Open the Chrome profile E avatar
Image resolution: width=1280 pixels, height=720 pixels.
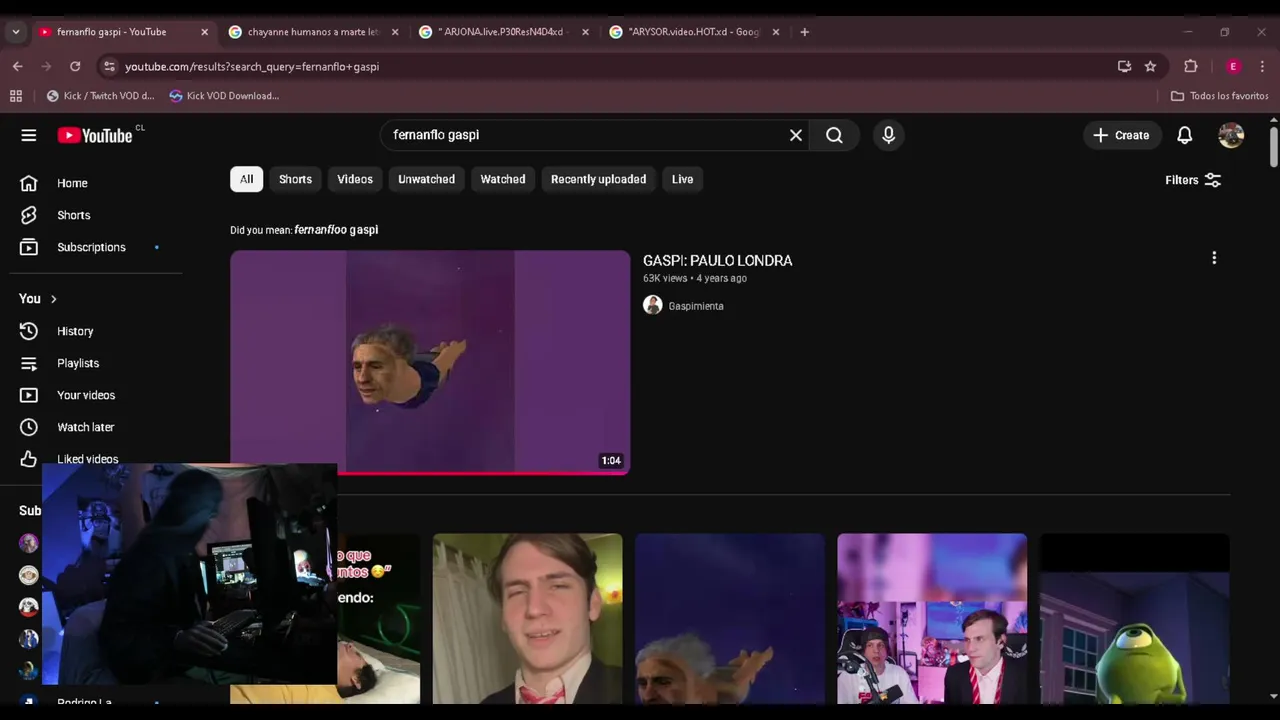1233,66
